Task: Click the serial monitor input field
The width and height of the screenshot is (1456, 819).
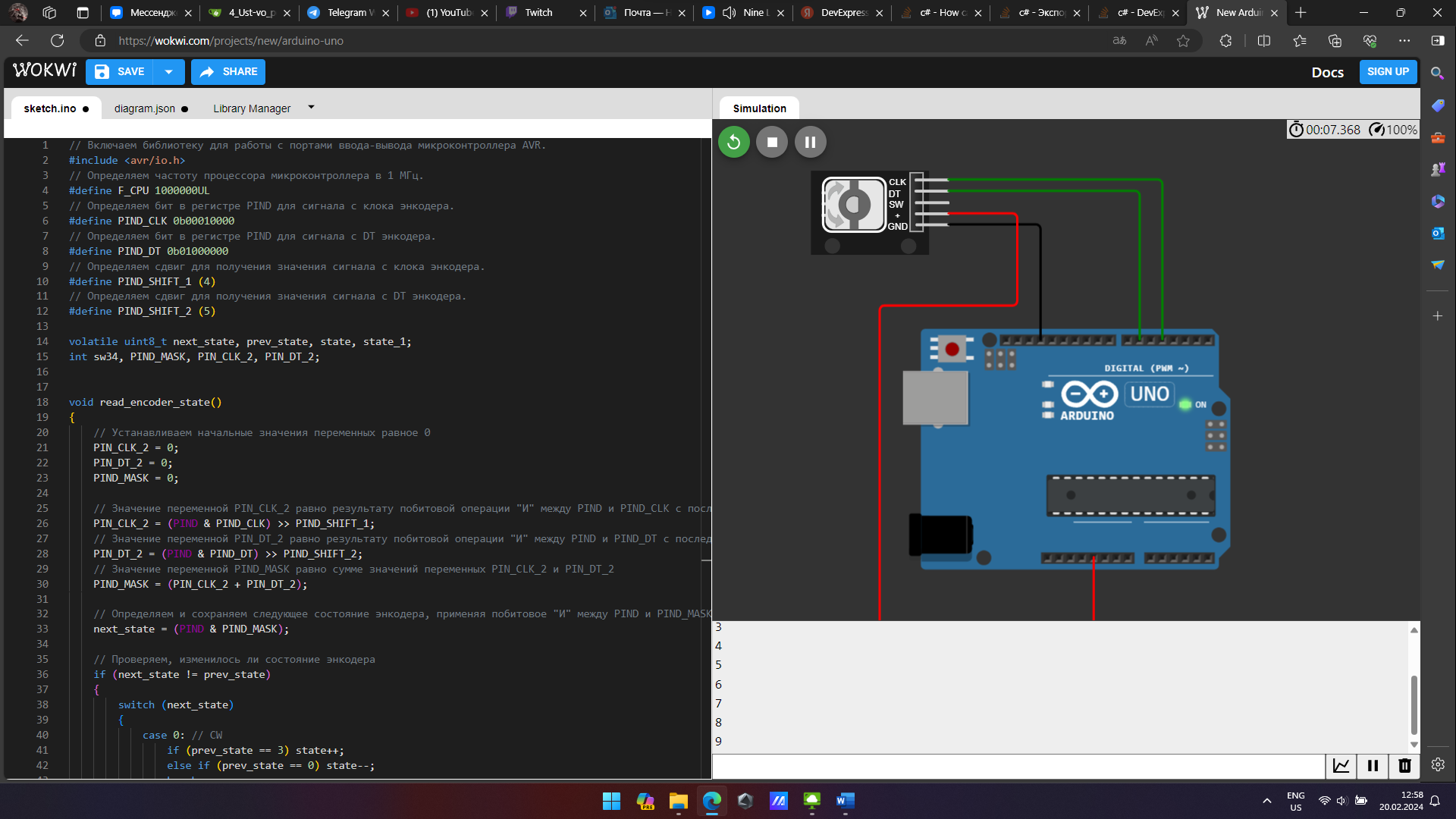Action: pyautogui.click(x=1016, y=766)
